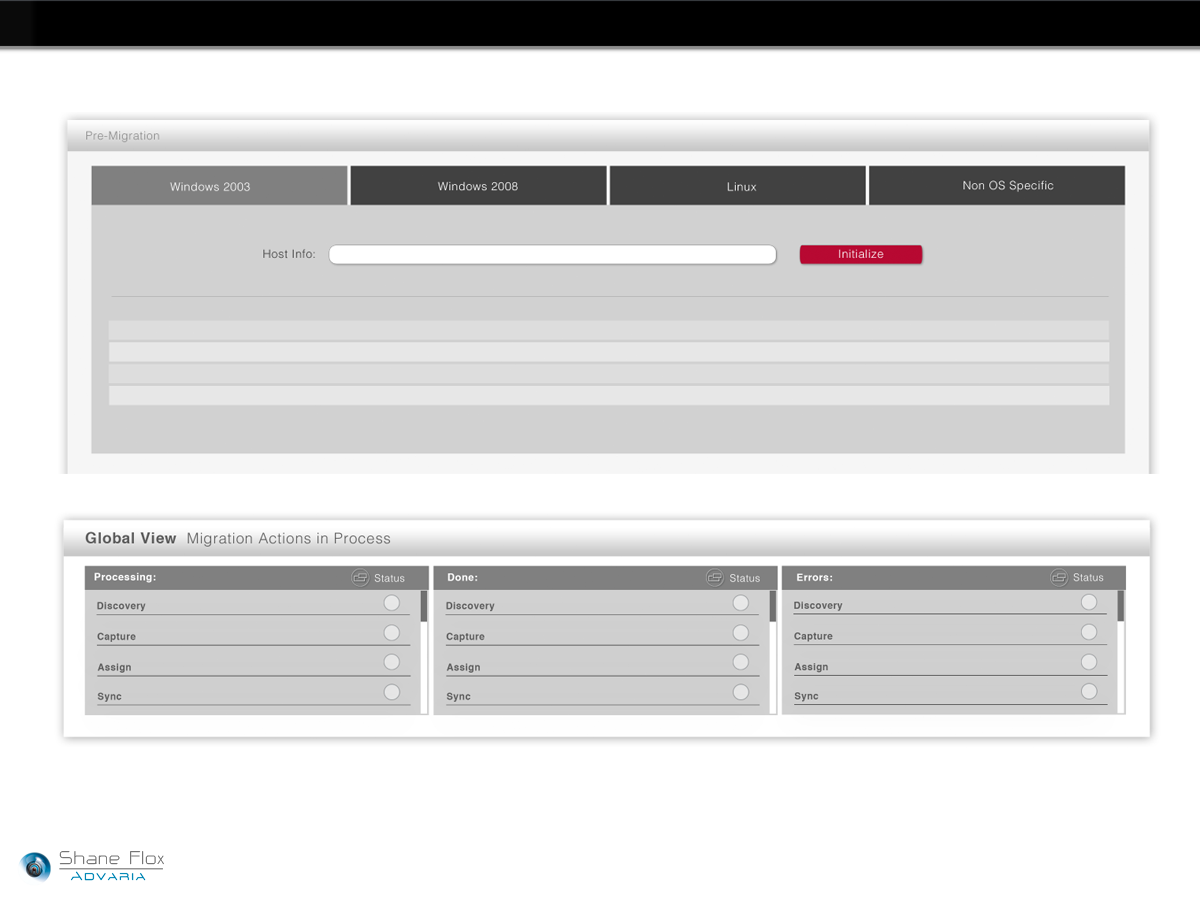Screen dimensions: 1200x900
Task: Click the Errors: column header
Action: click(x=814, y=577)
